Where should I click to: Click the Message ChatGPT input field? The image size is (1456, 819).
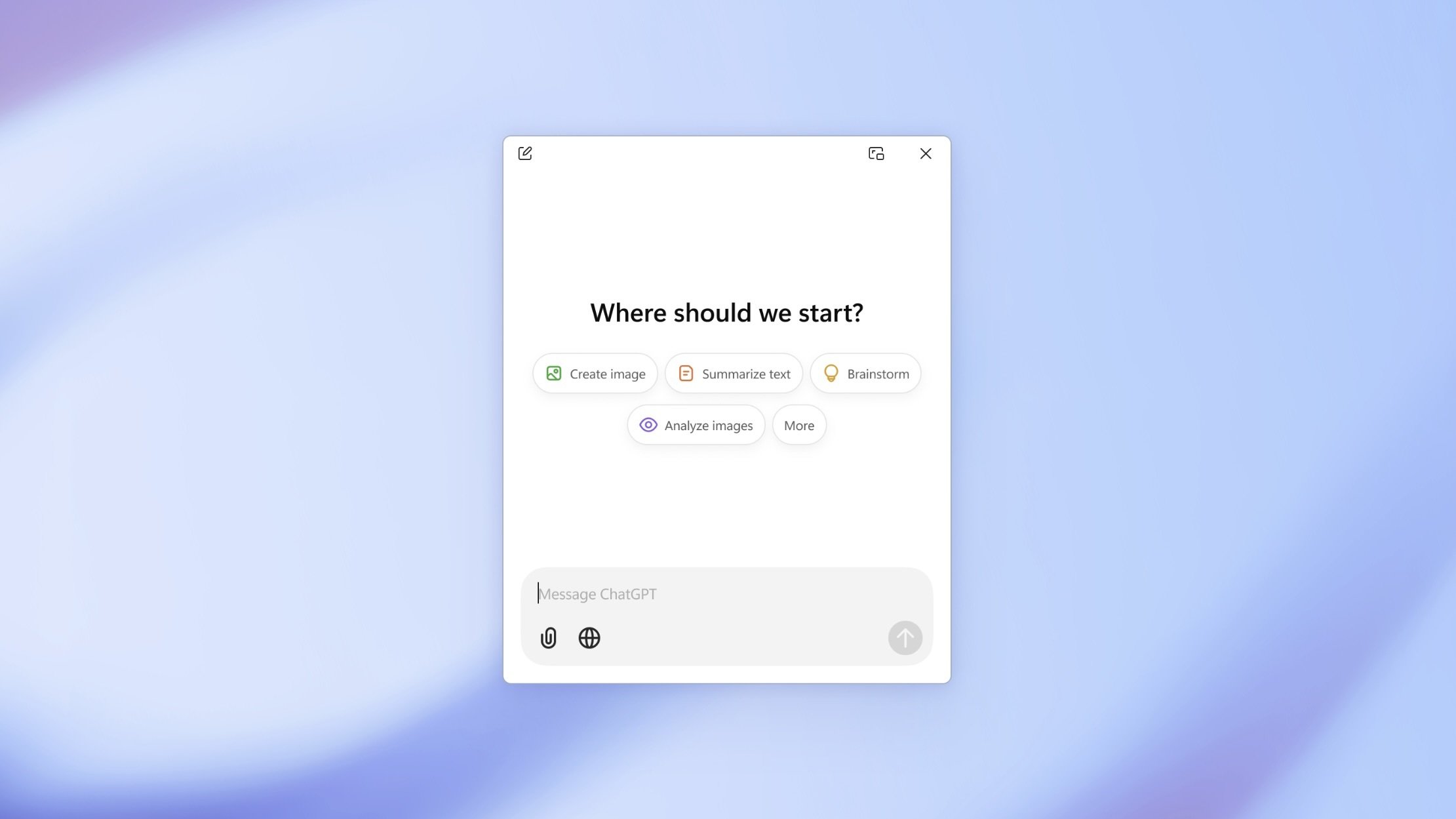click(726, 594)
